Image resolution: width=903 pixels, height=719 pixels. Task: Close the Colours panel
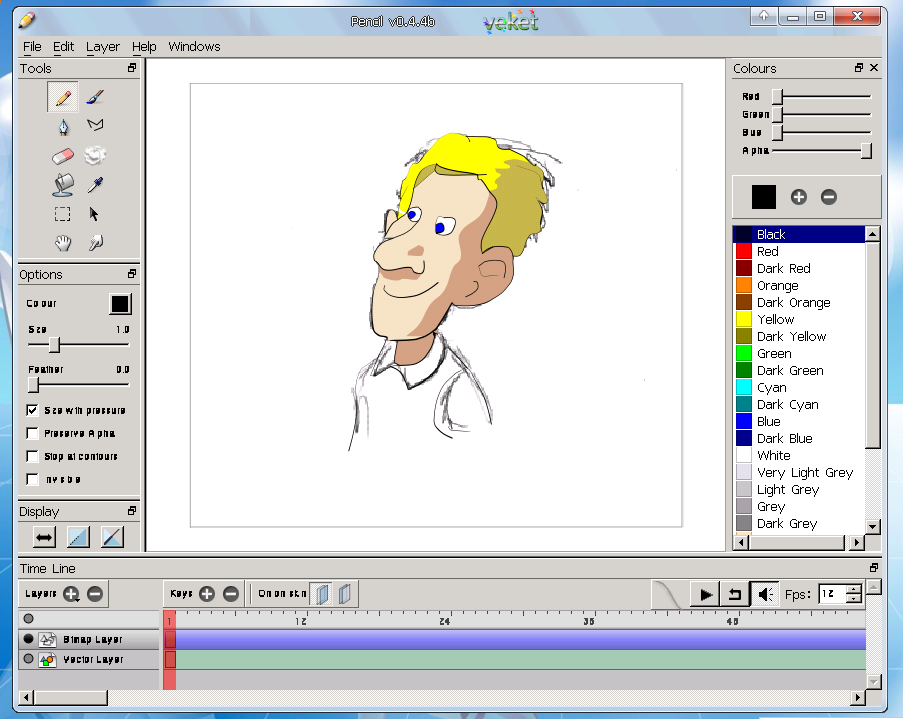tap(874, 68)
